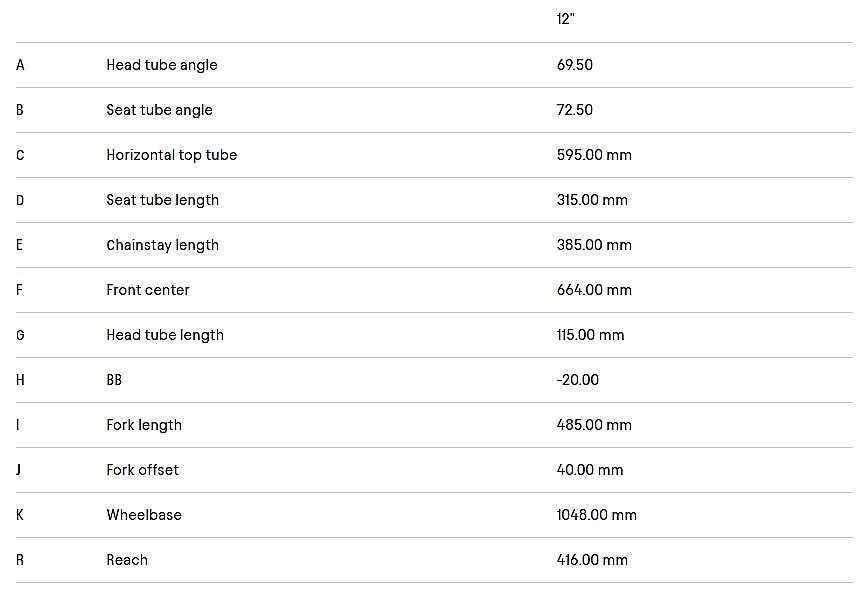The width and height of the screenshot is (864, 598).
Task: Click the 1048.00 mm wheelbase value
Action: 596,515
